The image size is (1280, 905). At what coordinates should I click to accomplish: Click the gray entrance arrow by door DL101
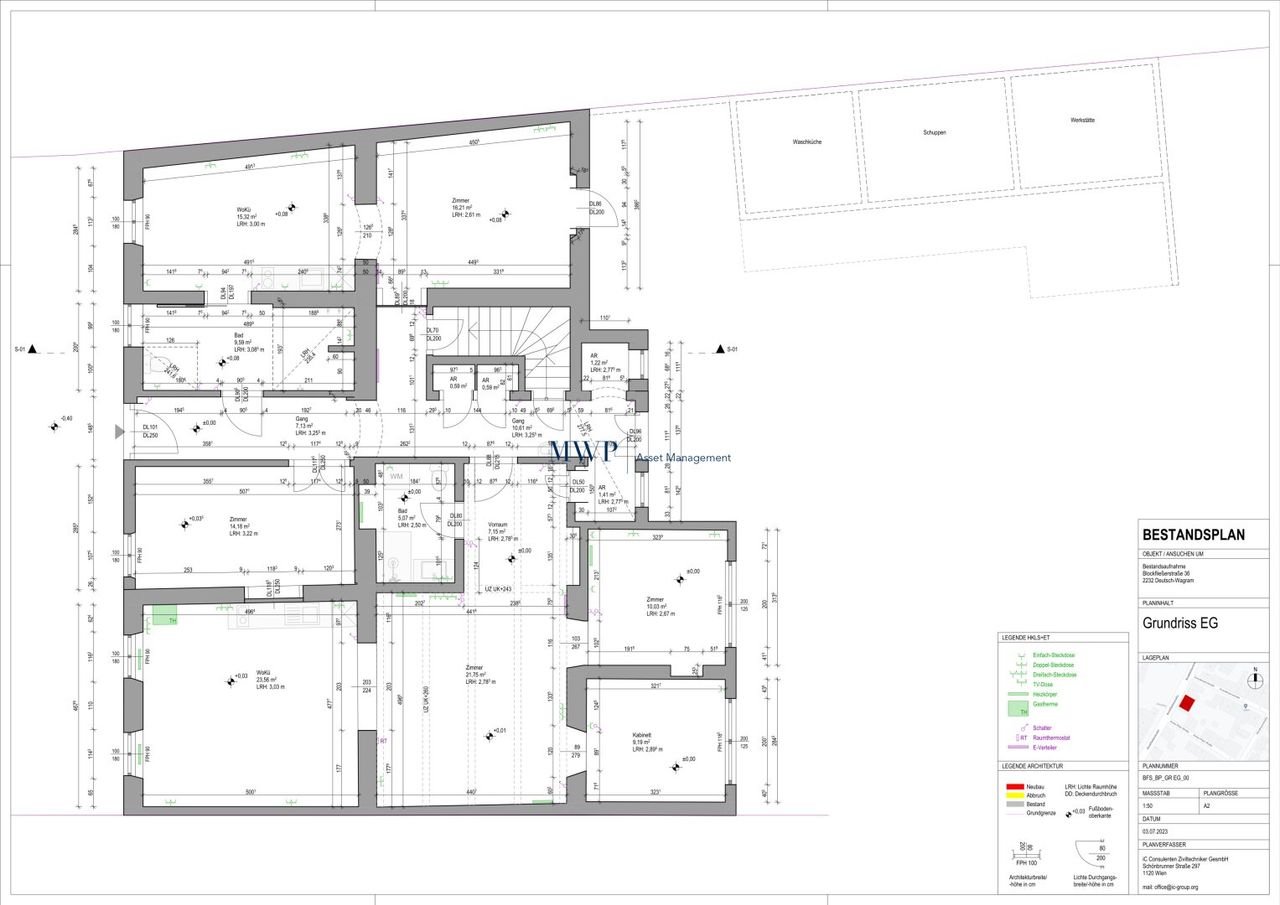tap(121, 432)
